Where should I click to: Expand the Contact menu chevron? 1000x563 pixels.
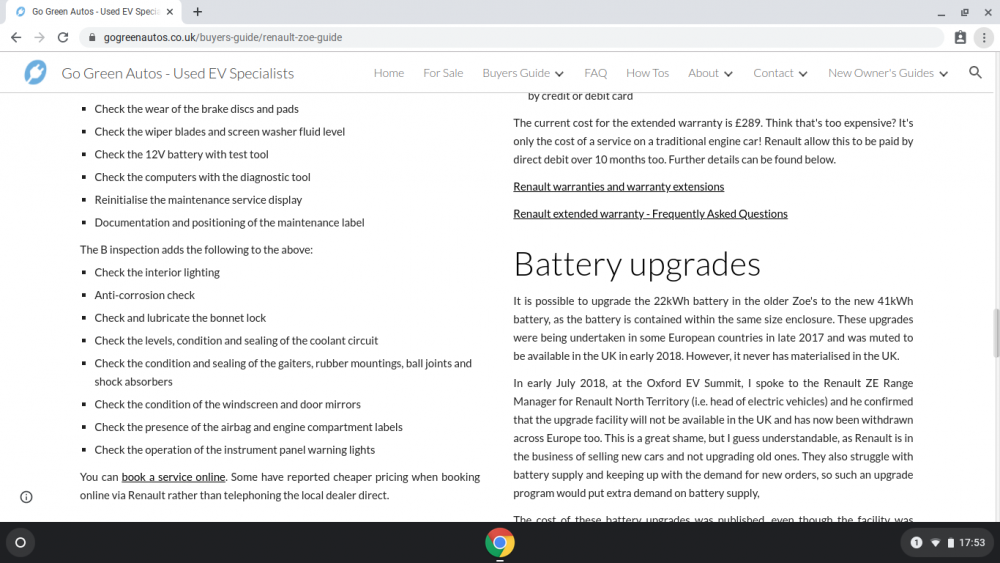[x=803, y=74]
